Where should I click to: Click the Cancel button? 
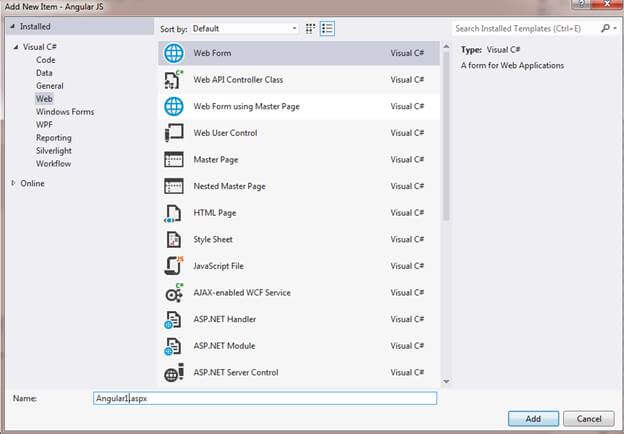(x=589, y=419)
